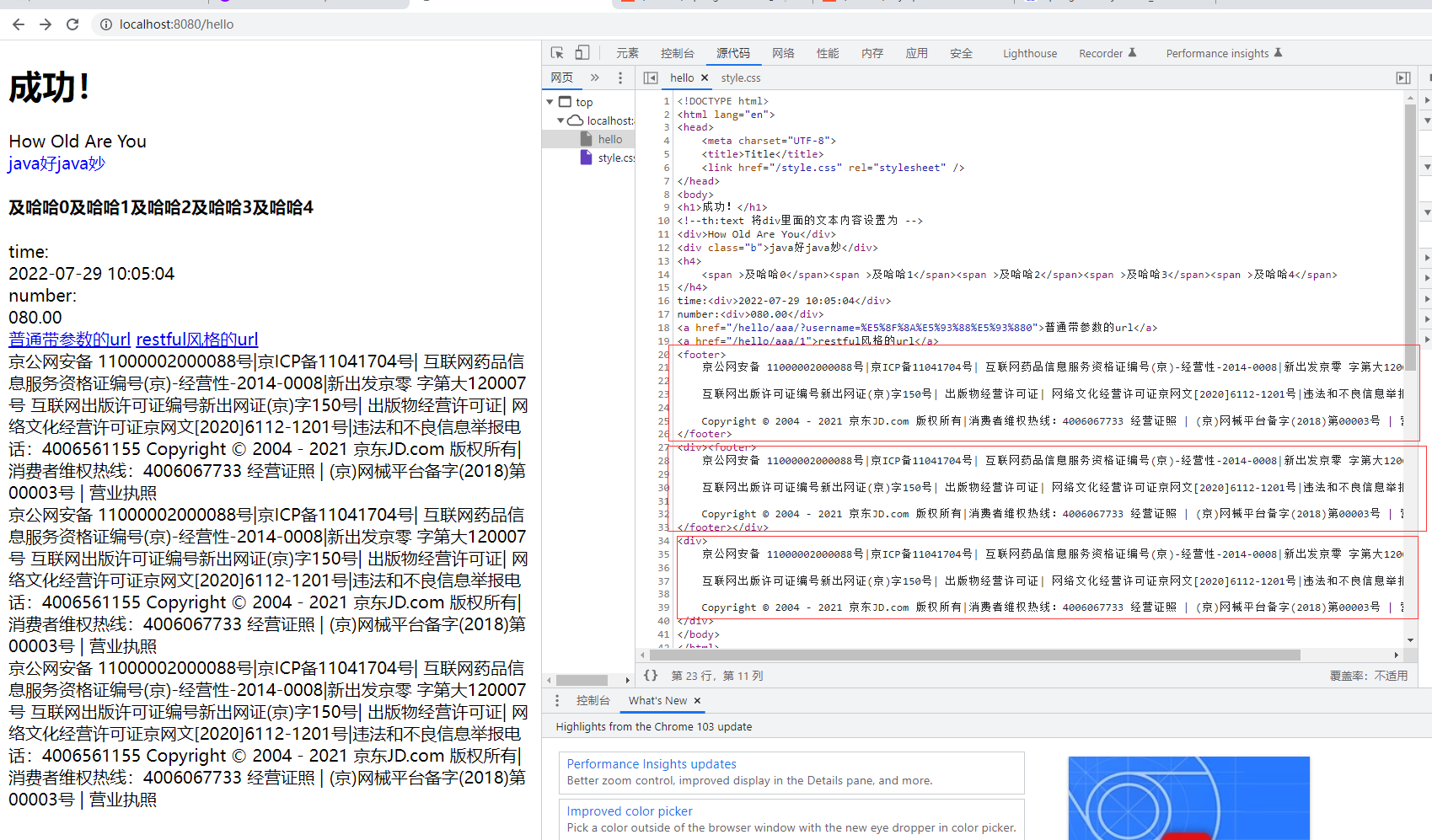Toggle the debugger sidebar panel
The height and width of the screenshot is (840, 1432).
tap(1403, 78)
